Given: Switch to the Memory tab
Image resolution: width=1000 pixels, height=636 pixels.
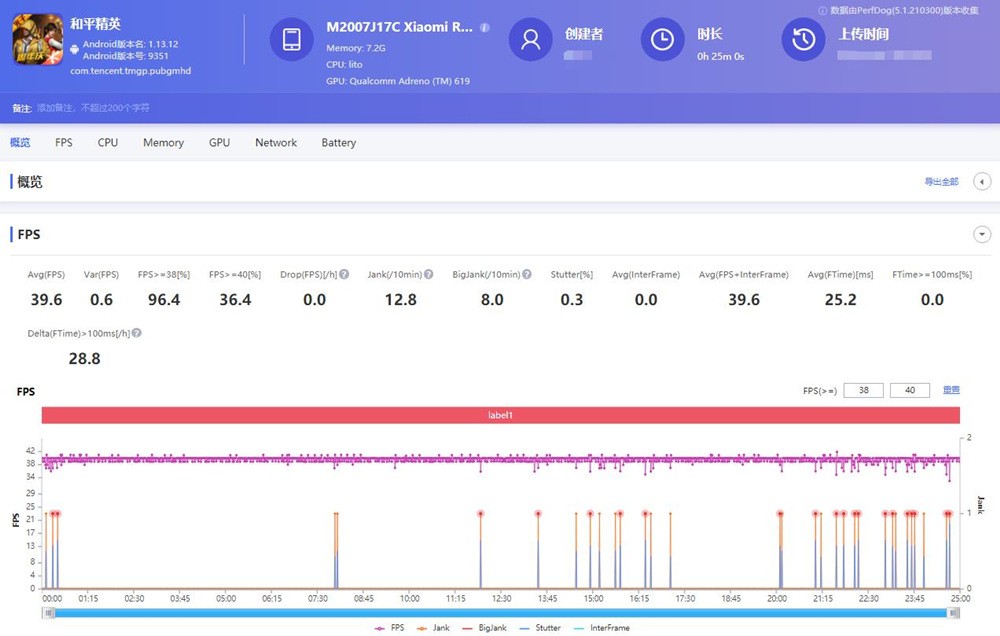Looking at the screenshot, I should click(163, 142).
